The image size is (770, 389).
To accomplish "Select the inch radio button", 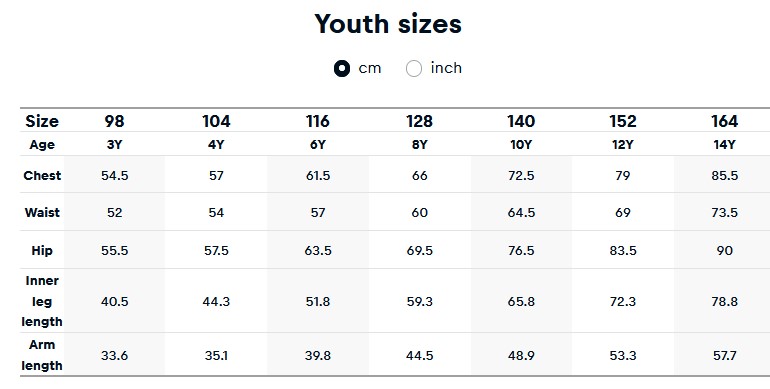I will point(413,68).
